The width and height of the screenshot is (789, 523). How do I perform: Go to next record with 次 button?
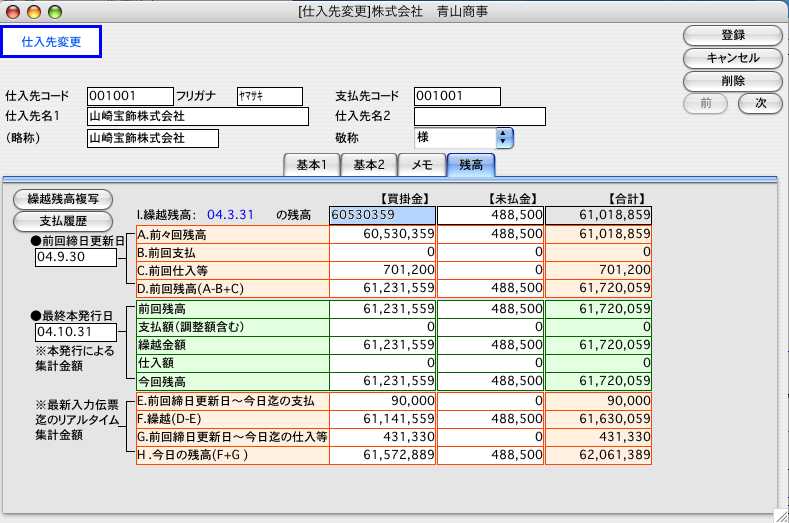760,103
